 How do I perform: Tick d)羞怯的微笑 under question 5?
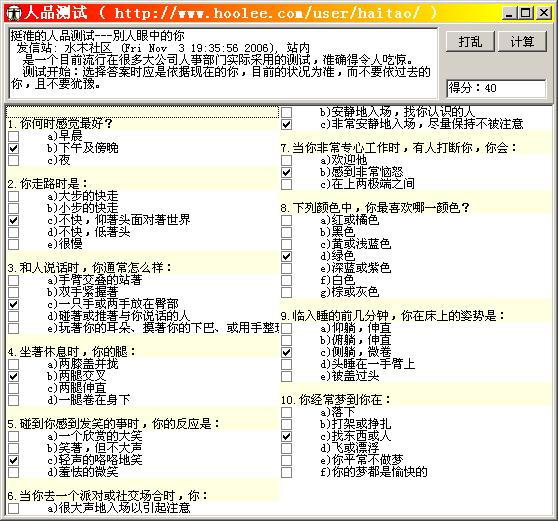(x=14, y=472)
